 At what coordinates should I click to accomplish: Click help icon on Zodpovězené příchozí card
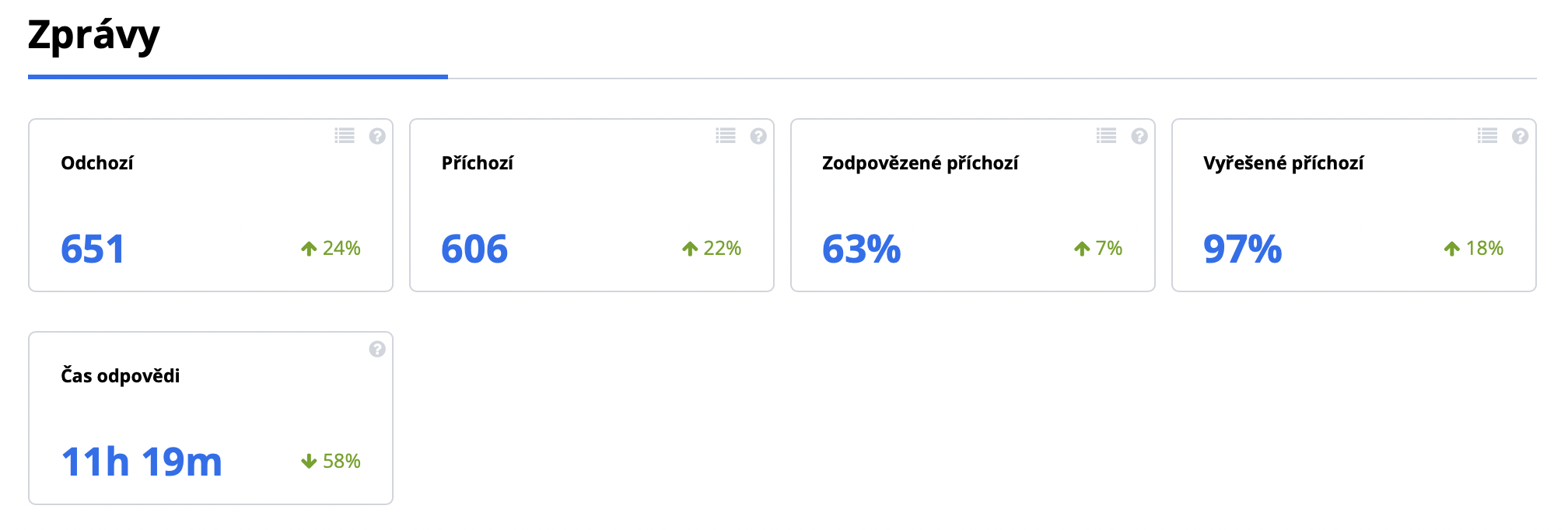(1139, 136)
